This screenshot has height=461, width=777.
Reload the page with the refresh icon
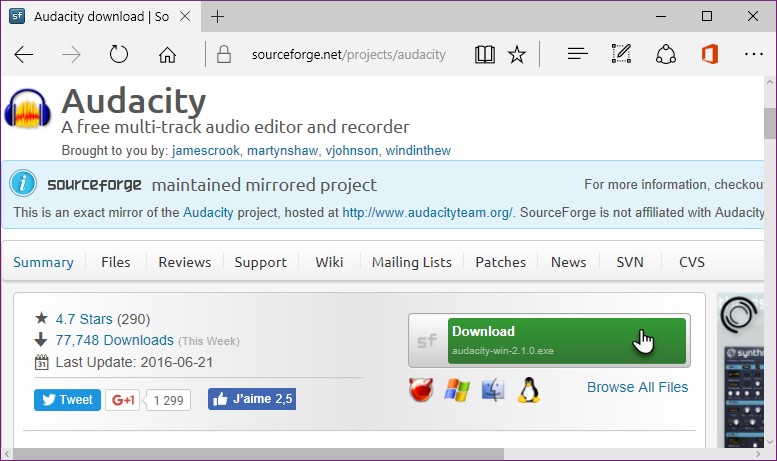click(x=118, y=54)
